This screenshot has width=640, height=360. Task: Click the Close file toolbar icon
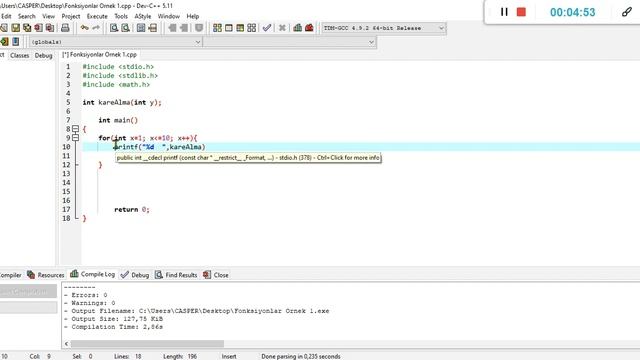(38, 28)
